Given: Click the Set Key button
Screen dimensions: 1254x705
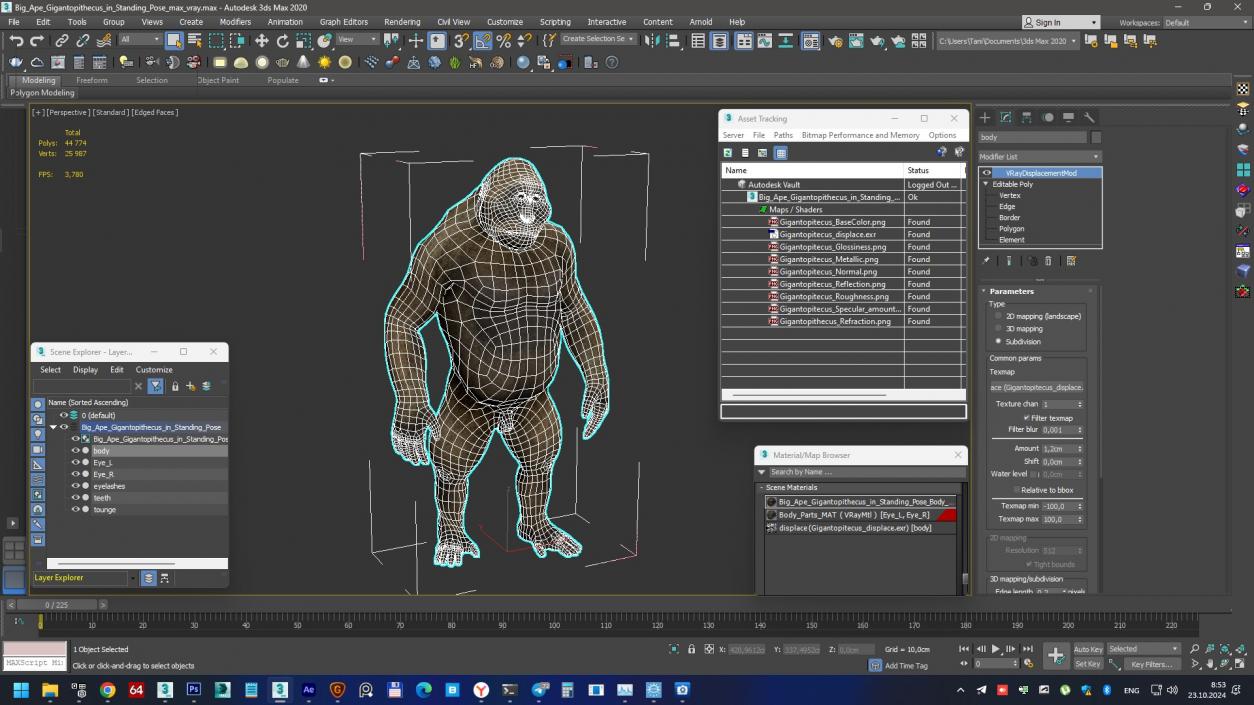Looking at the screenshot, I should tap(1087, 664).
